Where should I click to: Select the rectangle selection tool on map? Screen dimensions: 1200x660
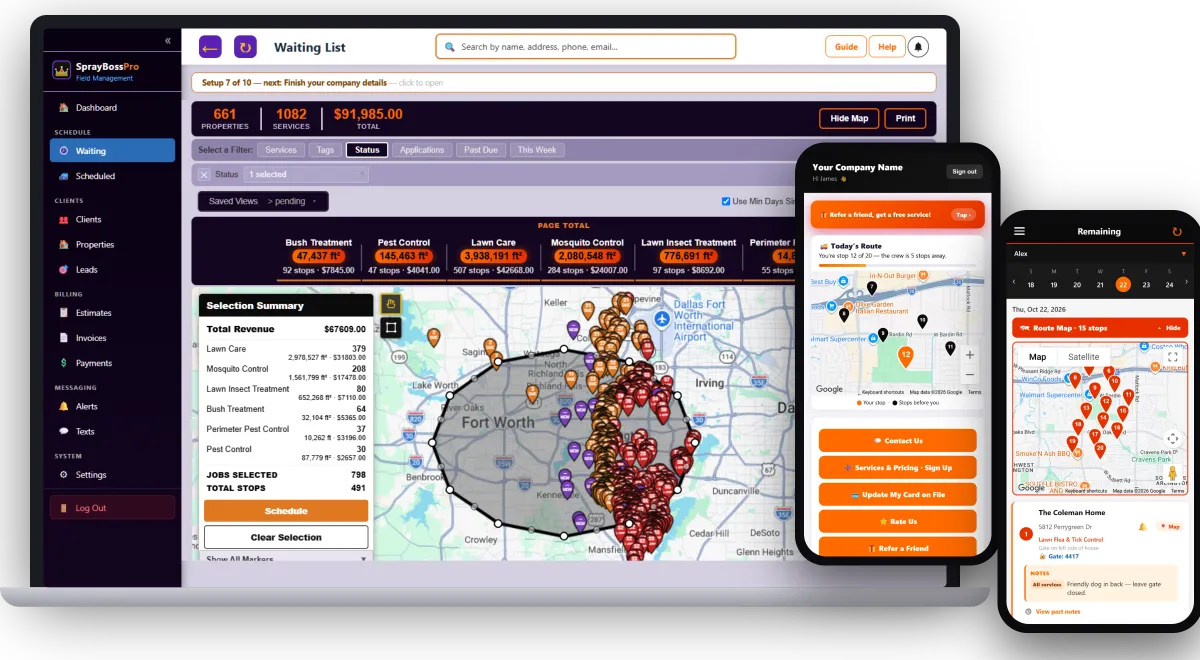390,327
